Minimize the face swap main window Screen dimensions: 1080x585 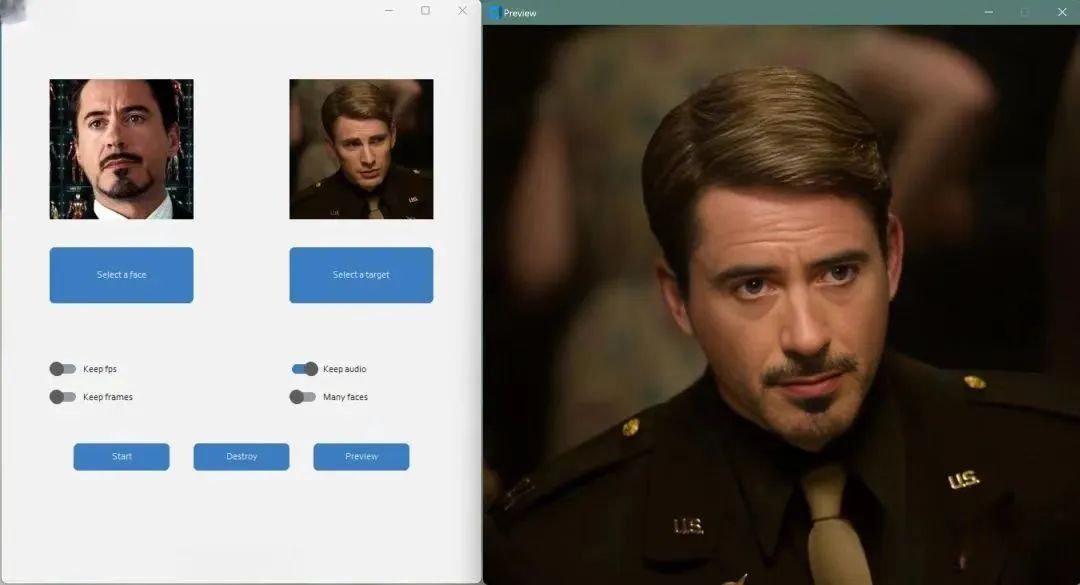pyautogui.click(x=389, y=10)
